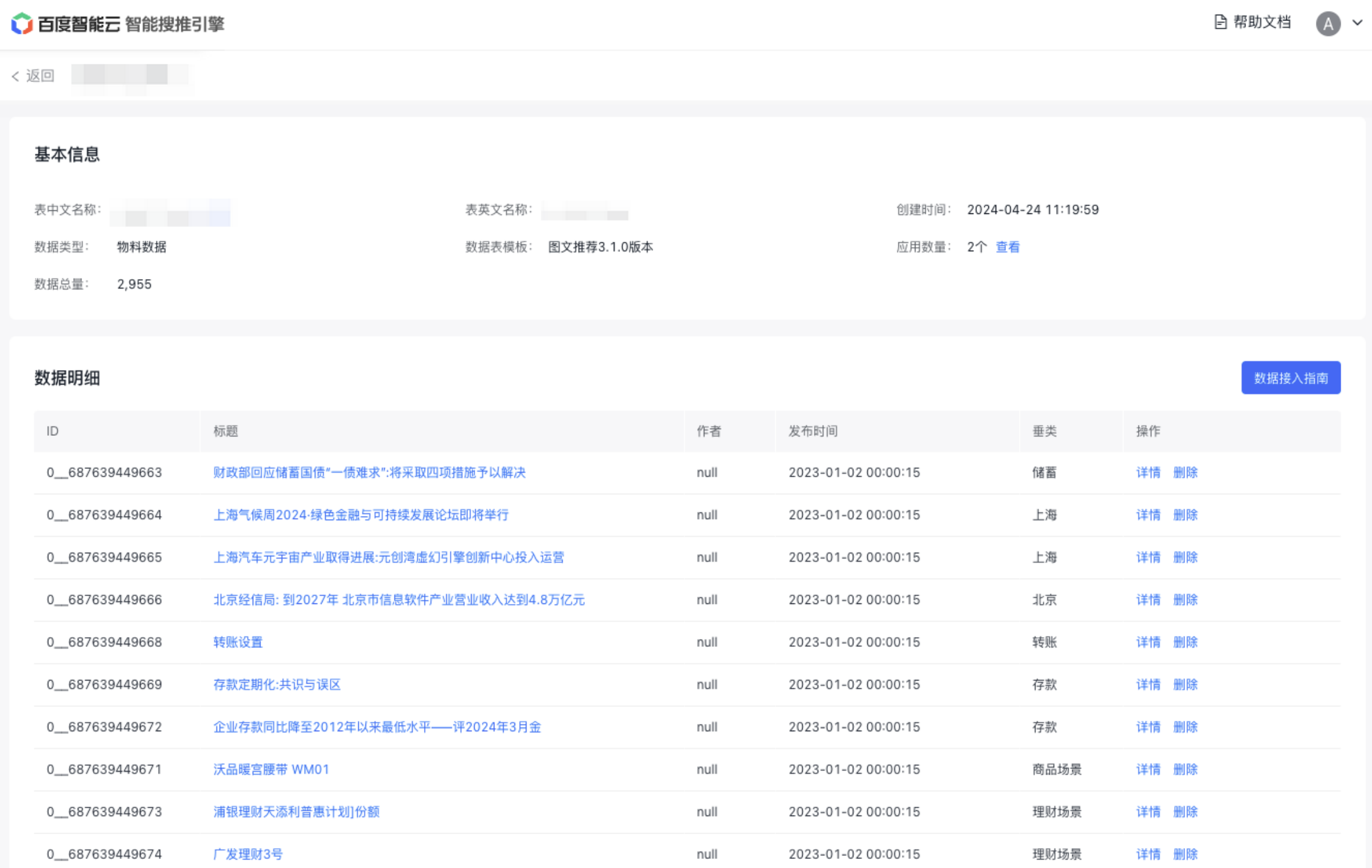Expand the account dropdown chevron
The height and width of the screenshot is (868, 1372).
click(1358, 23)
